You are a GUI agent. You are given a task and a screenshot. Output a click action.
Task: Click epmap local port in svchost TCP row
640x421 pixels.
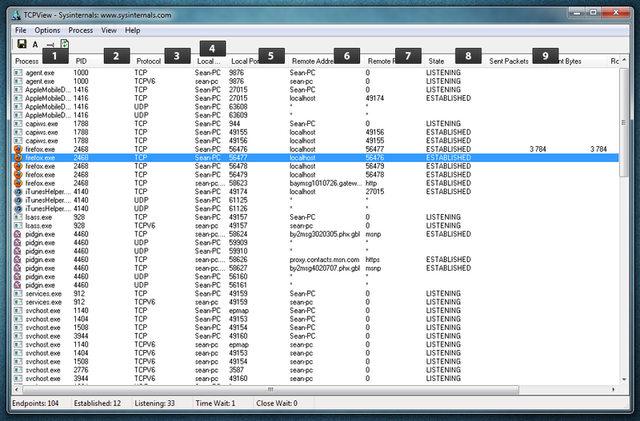pos(239,311)
